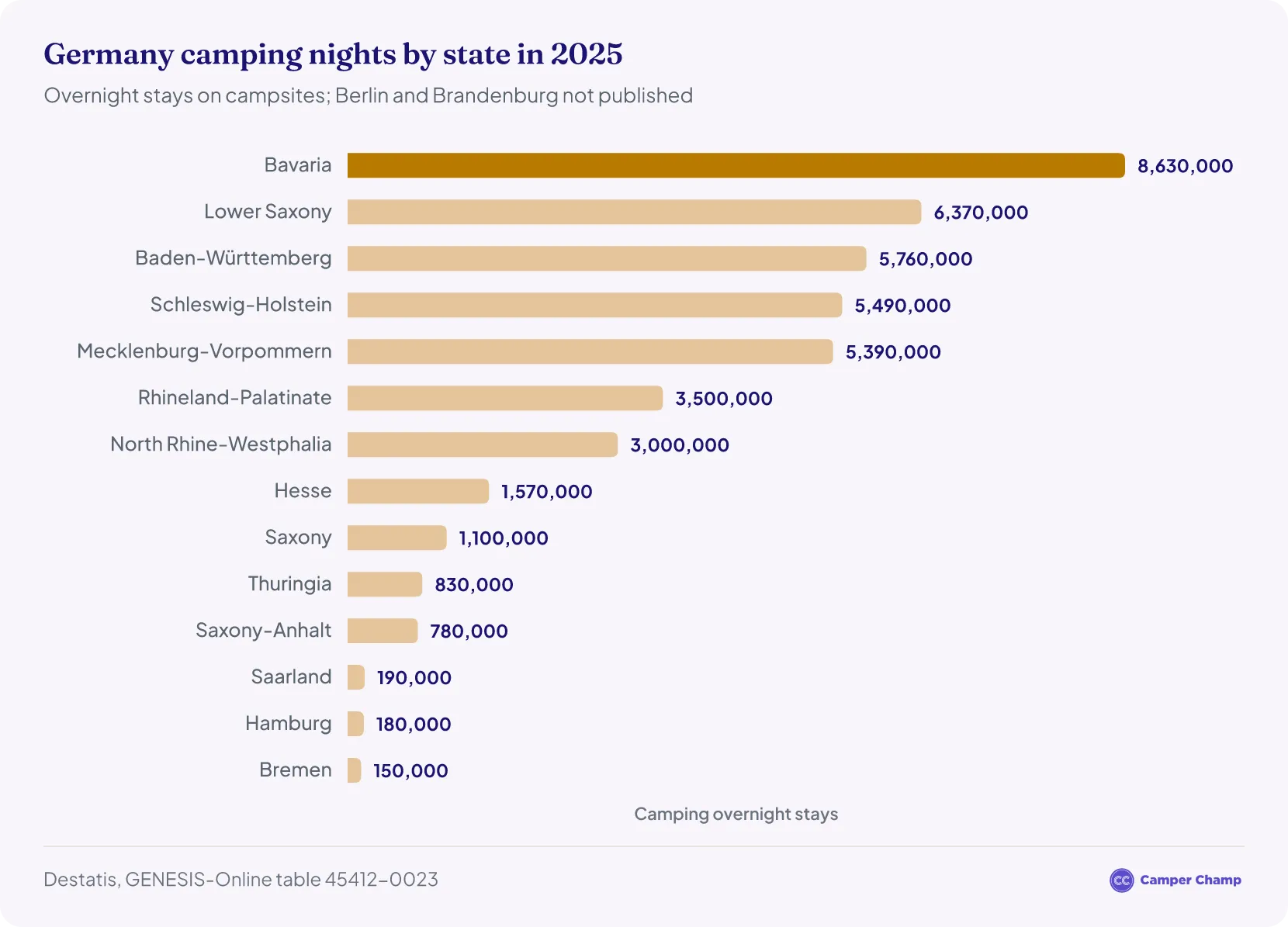Viewport: 1288px width, 927px height.
Task: Click the Hamburg label
Action: 289,724
